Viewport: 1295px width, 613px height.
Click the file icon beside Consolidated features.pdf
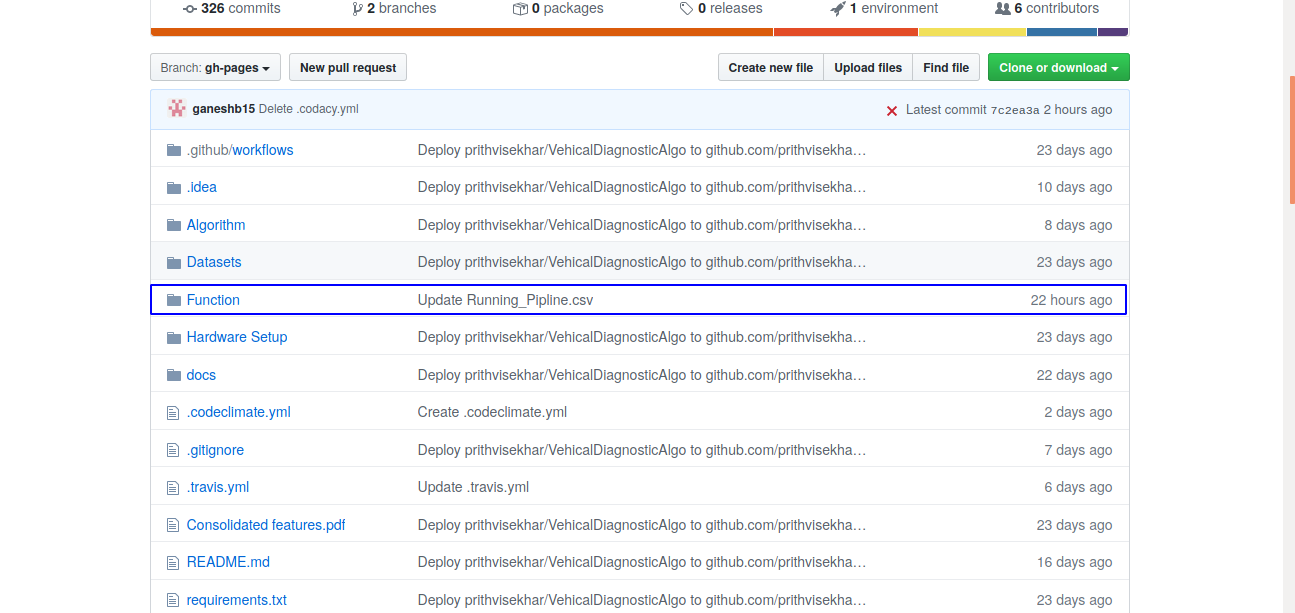pyautogui.click(x=173, y=525)
